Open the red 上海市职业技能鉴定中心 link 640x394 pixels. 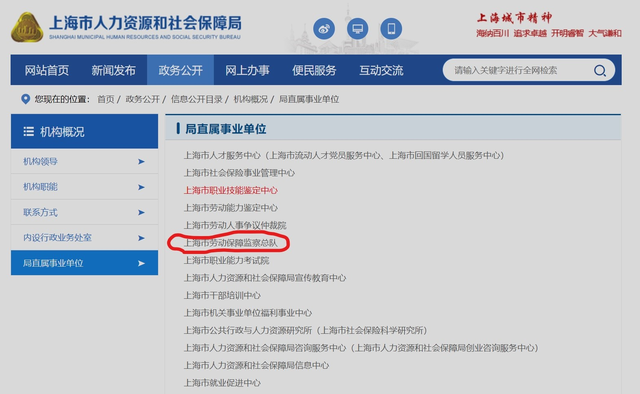[231, 190]
